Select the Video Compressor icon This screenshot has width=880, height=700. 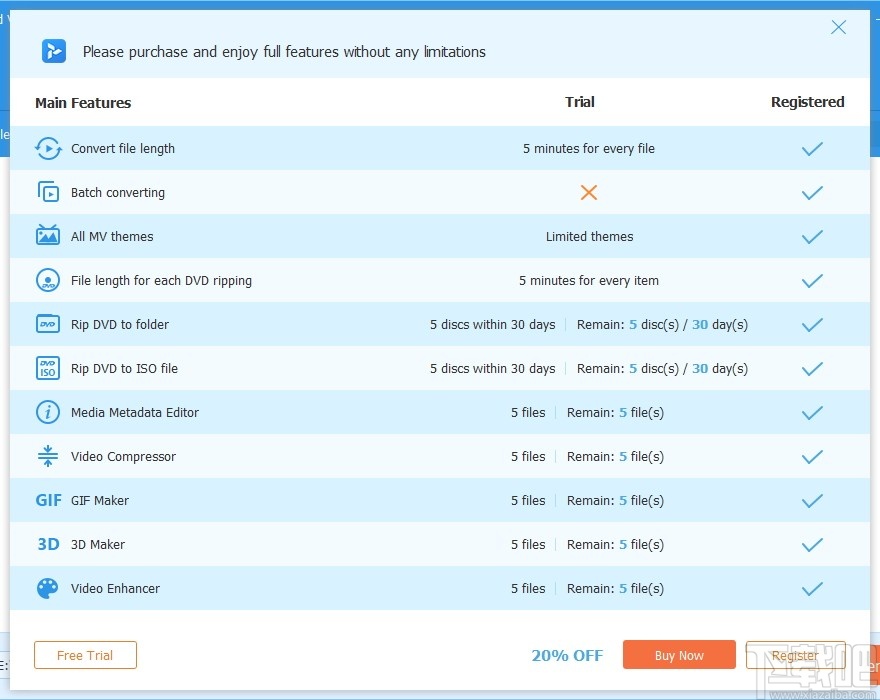[48, 456]
